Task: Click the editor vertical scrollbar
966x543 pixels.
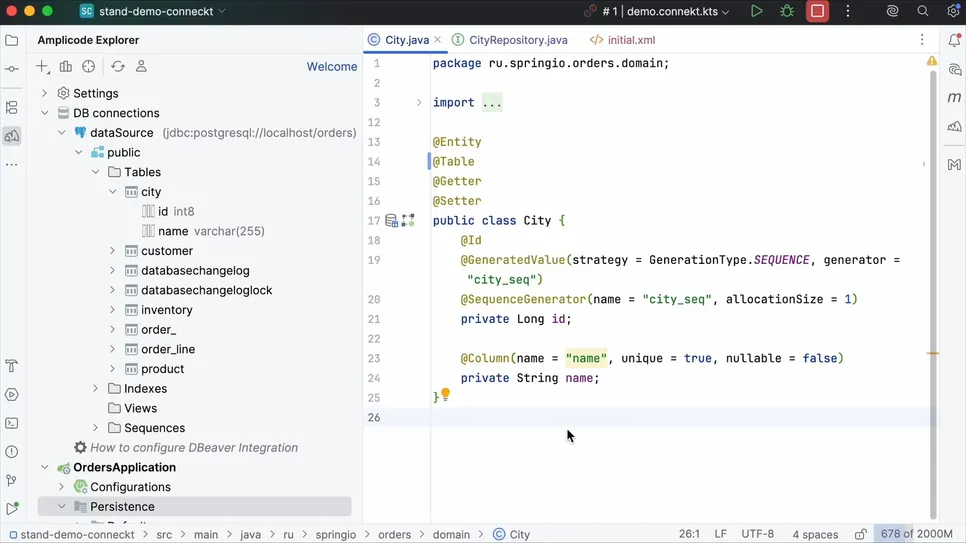Action: coord(933,296)
